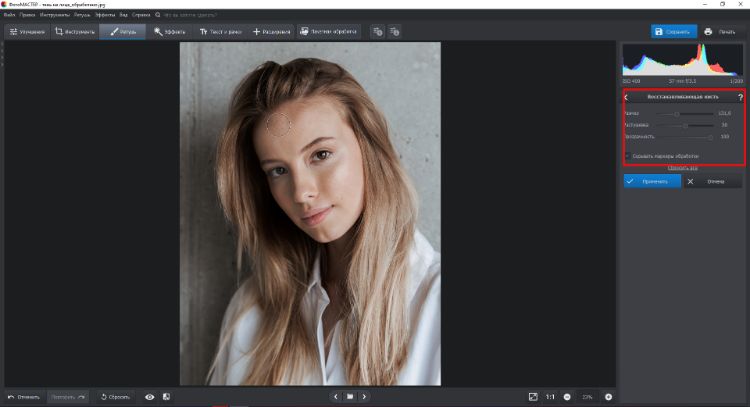Screen dimensions: 750x407
Task: Click the Сохранить save button
Action: (x=674, y=32)
